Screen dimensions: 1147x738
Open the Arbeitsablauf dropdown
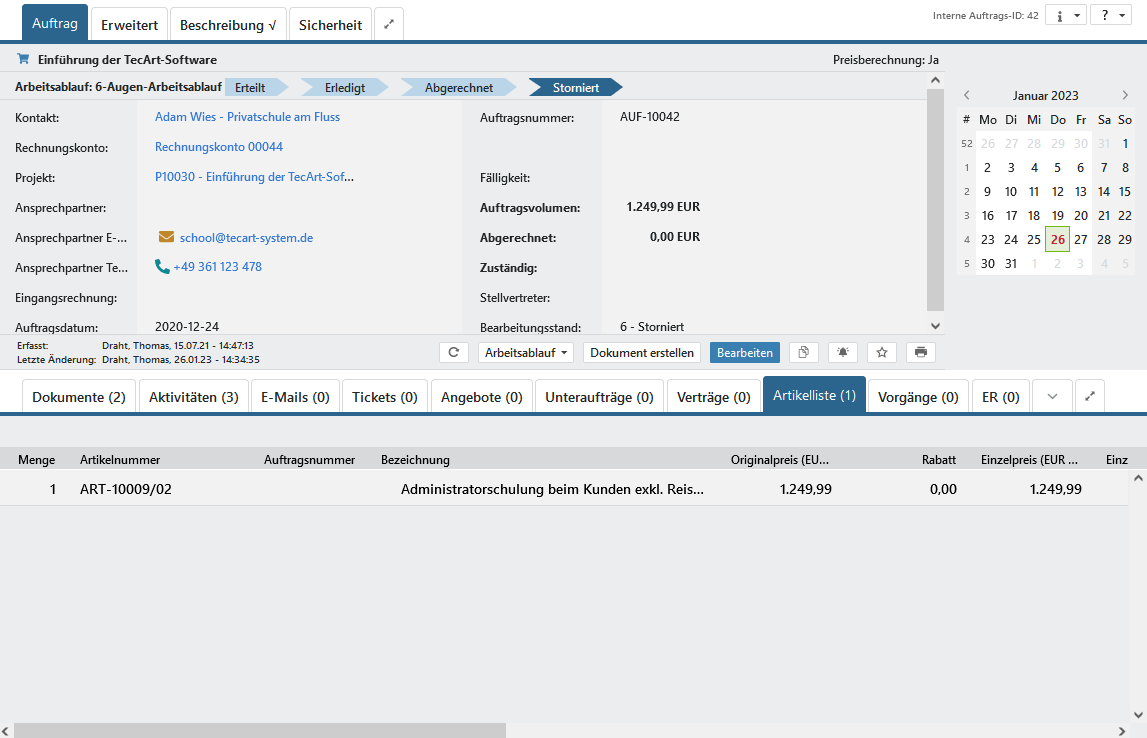525,353
